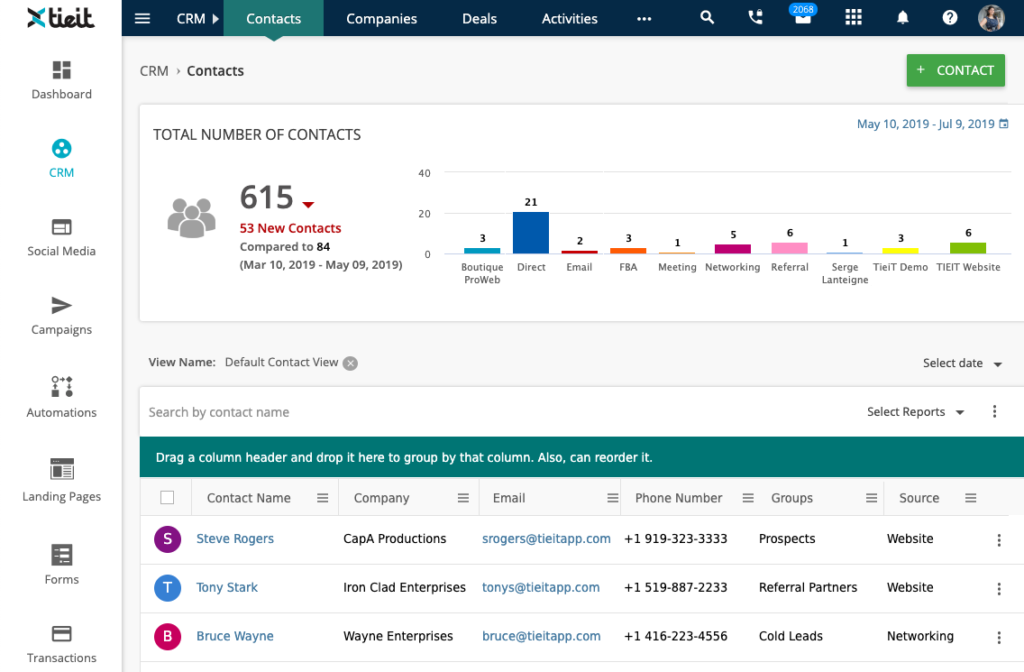Go to Campaigns paper-plane icon
1024x672 pixels.
[x=61, y=306]
